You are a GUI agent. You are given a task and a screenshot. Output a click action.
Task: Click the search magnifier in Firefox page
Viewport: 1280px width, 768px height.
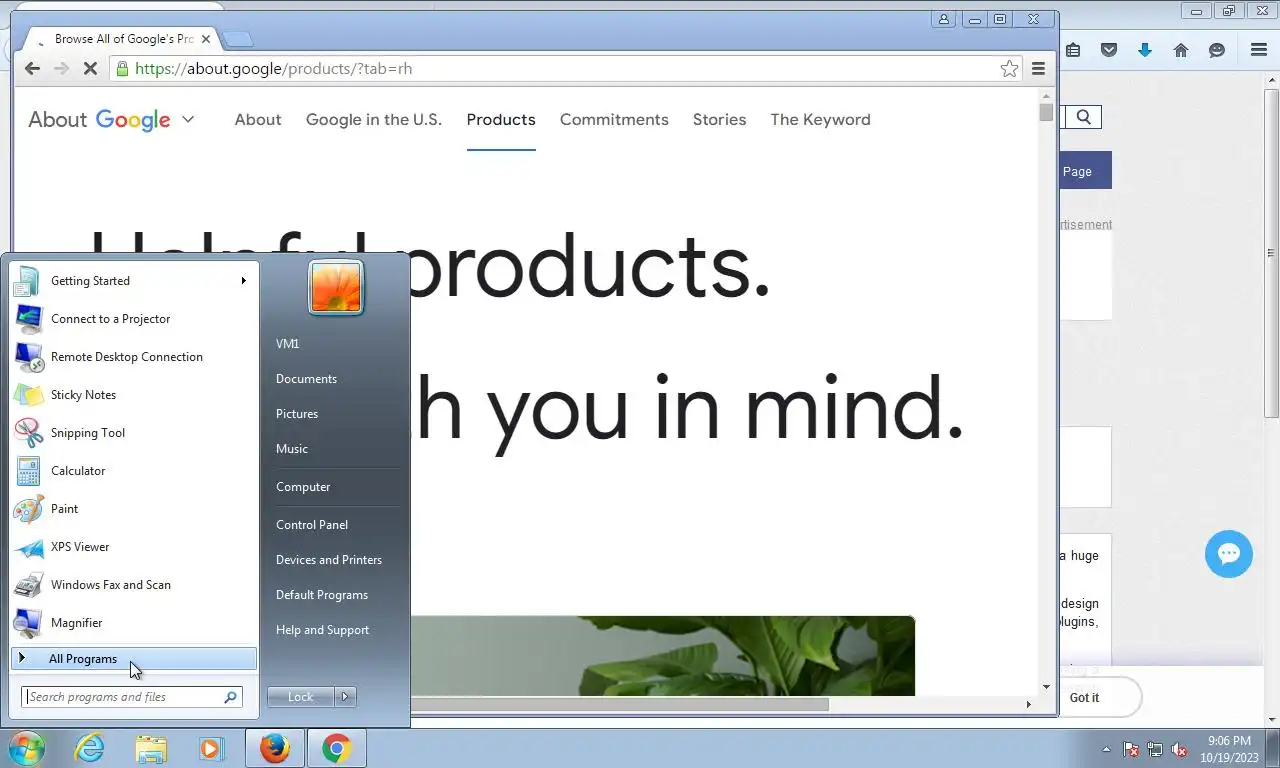tap(1084, 117)
